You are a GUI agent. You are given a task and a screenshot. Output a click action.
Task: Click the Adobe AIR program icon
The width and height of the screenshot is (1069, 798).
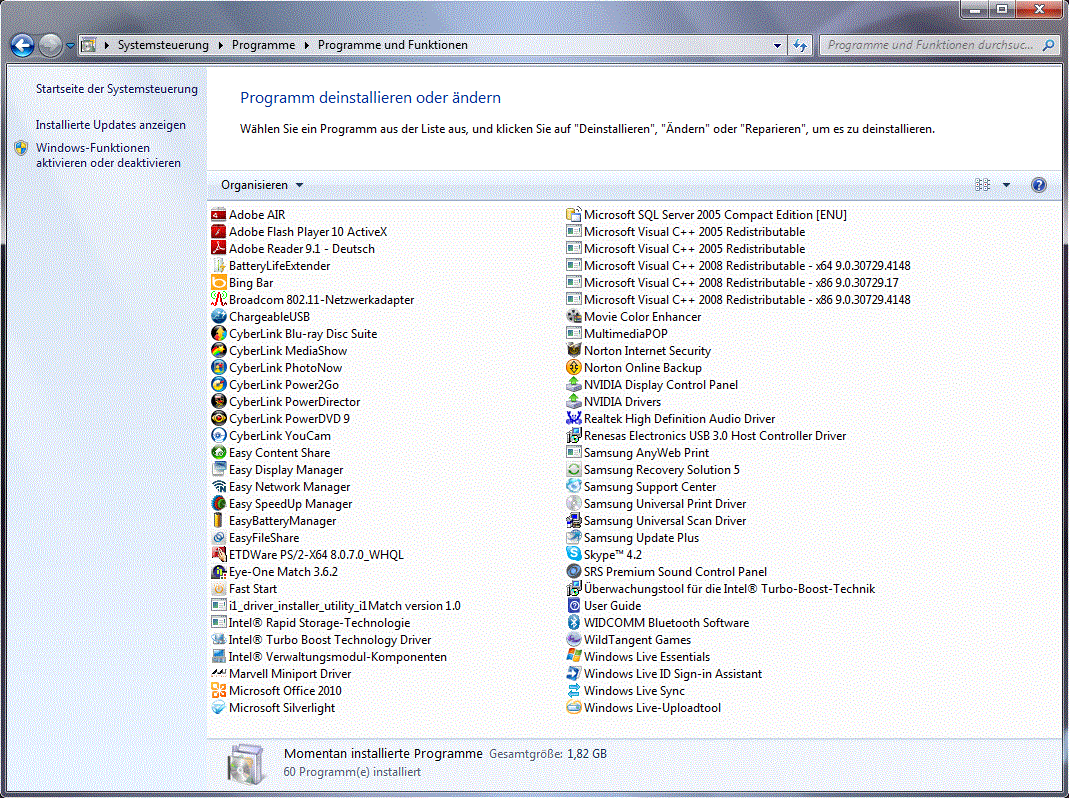(x=219, y=215)
